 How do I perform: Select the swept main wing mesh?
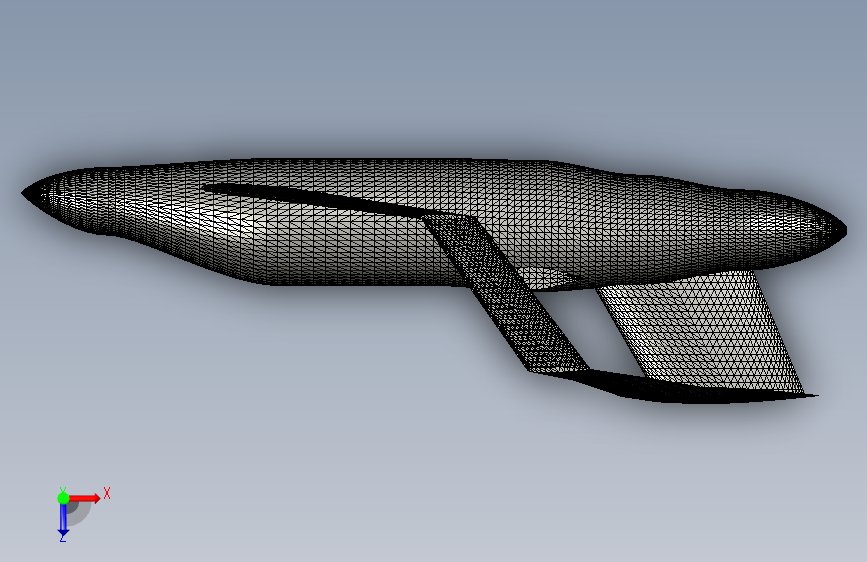504,293
